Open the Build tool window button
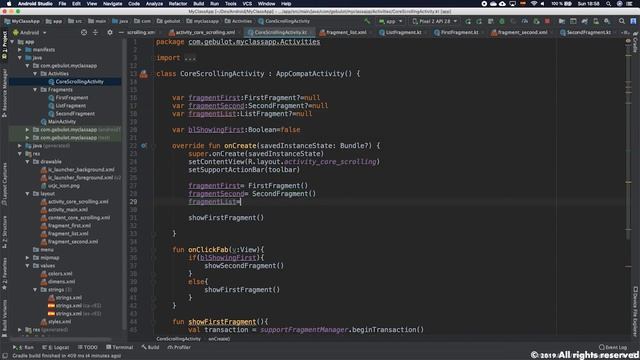Viewport: 640px width, 360px height. (150, 347)
